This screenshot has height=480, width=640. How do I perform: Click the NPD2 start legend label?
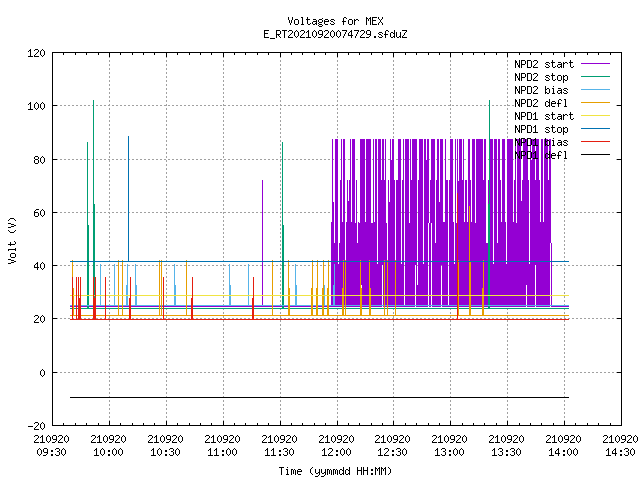(x=544, y=64)
